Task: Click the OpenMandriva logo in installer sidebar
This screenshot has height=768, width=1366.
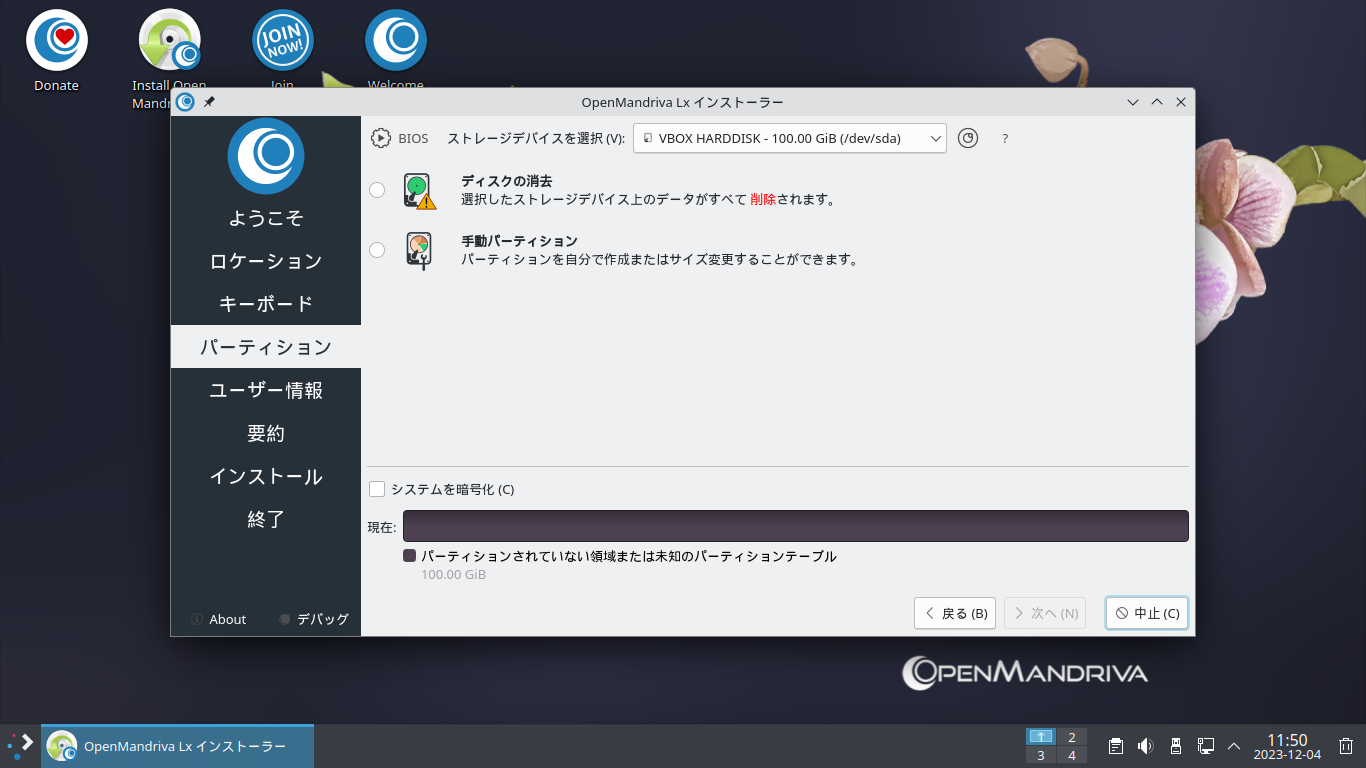Action: coord(266,155)
